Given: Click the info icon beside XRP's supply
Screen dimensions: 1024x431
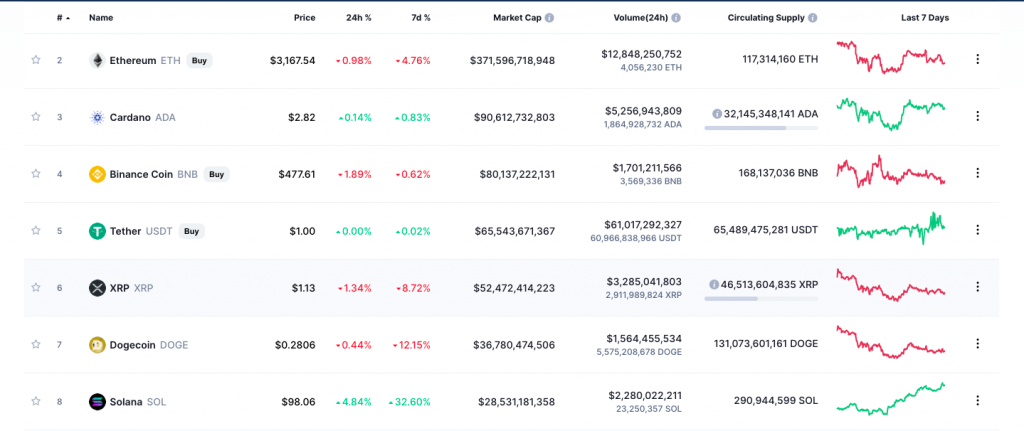Looking at the screenshot, I should [714, 285].
